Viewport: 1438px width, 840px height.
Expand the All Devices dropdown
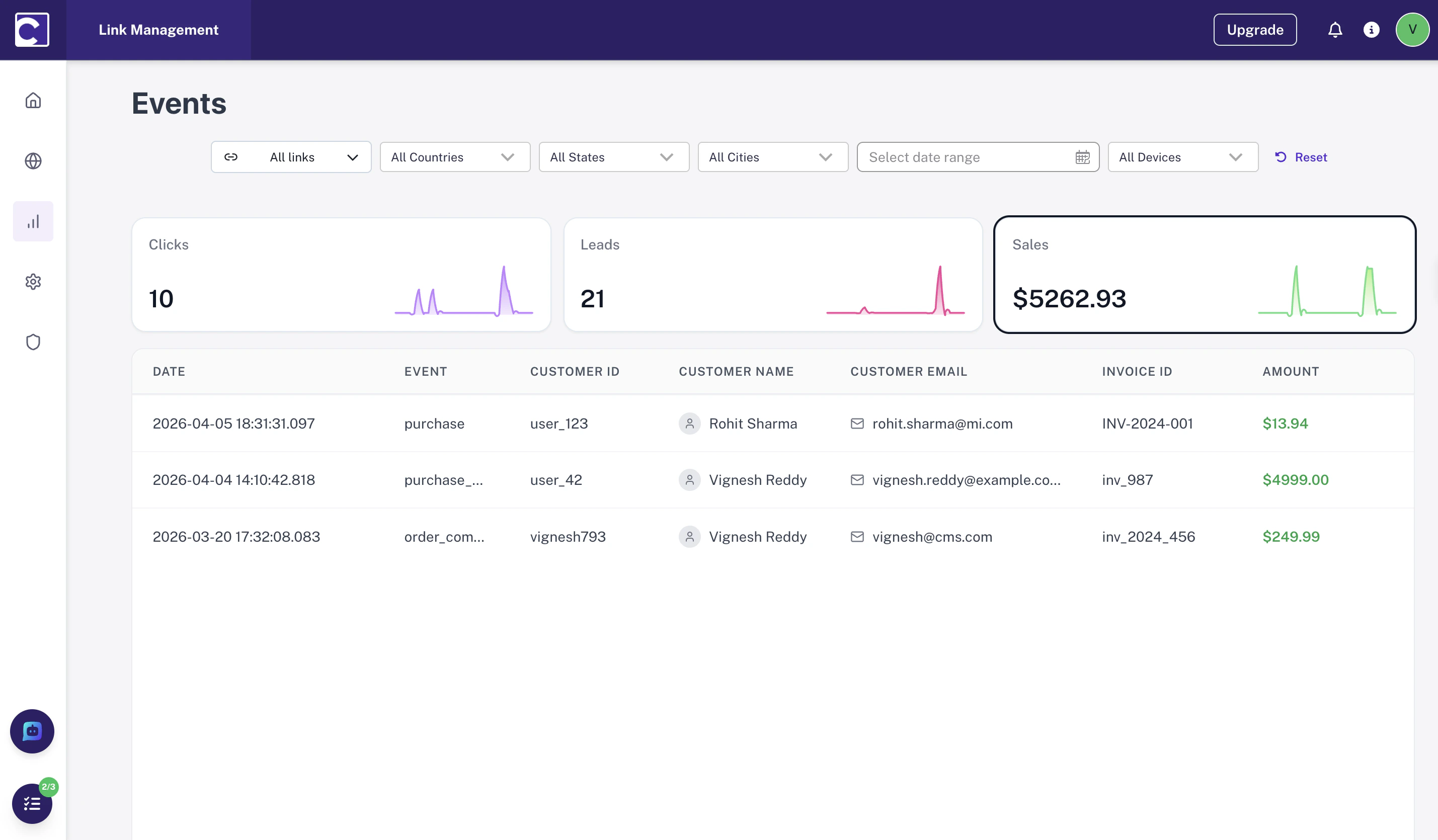(x=1183, y=157)
